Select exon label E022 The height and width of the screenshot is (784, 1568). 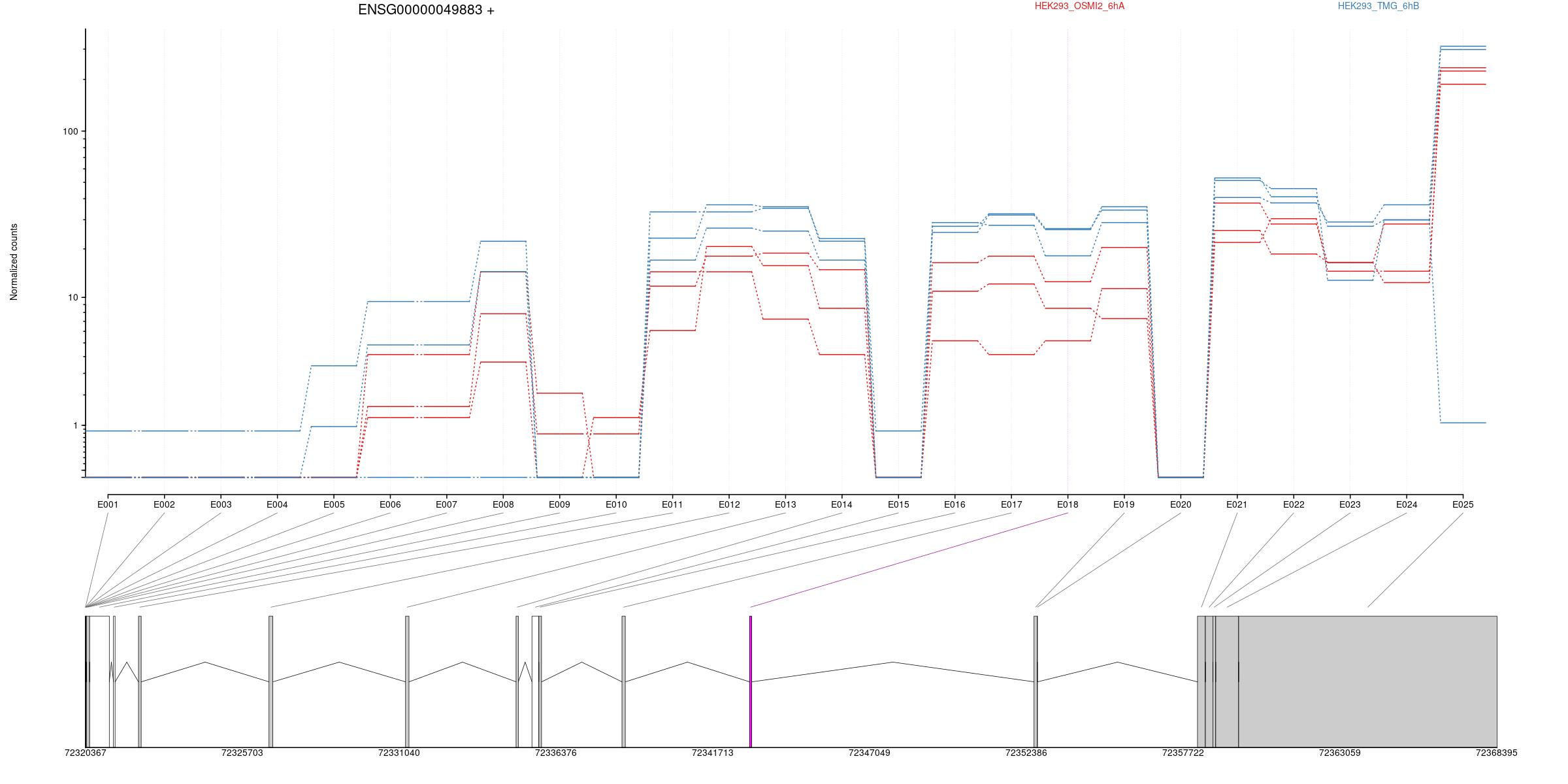pos(1294,504)
